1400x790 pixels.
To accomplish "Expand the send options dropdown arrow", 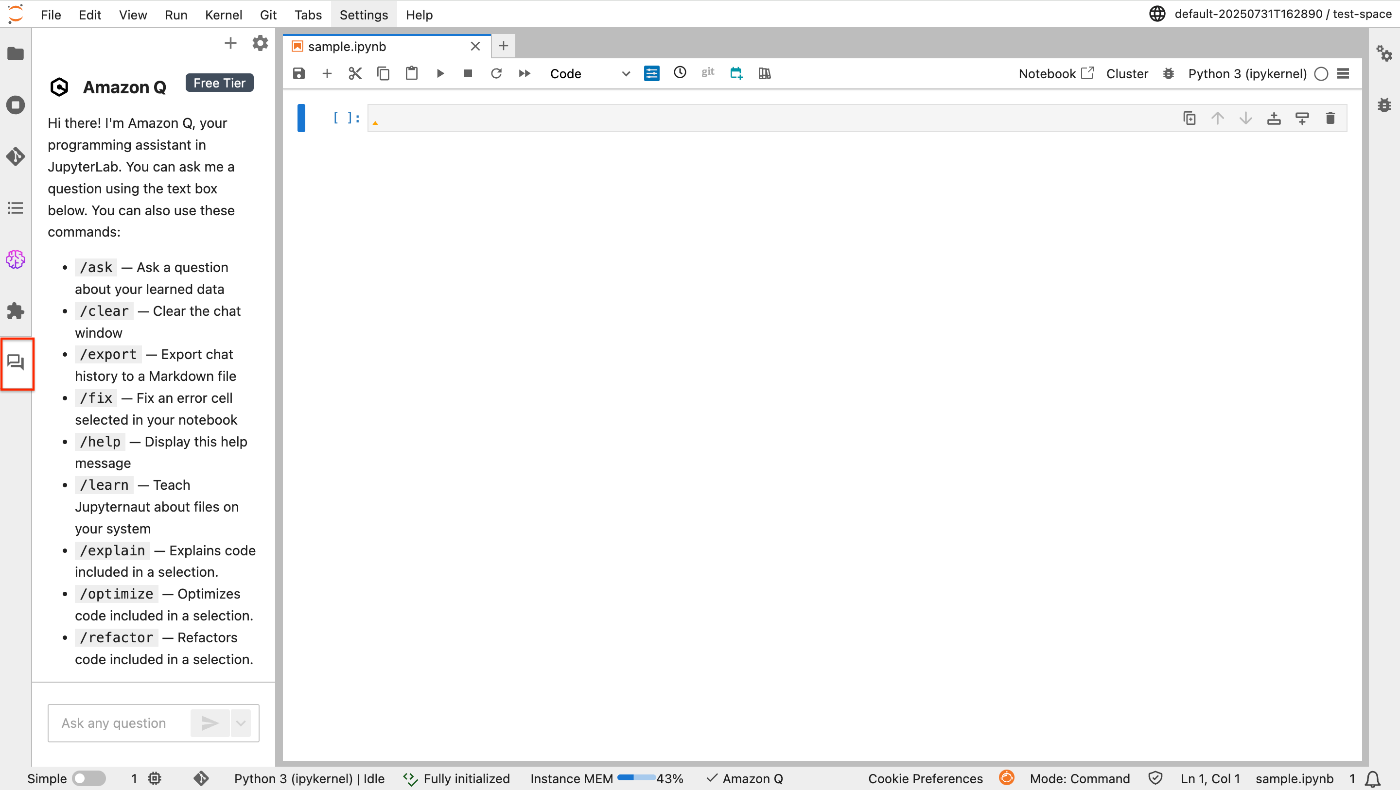I will click(x=240, y=723).
